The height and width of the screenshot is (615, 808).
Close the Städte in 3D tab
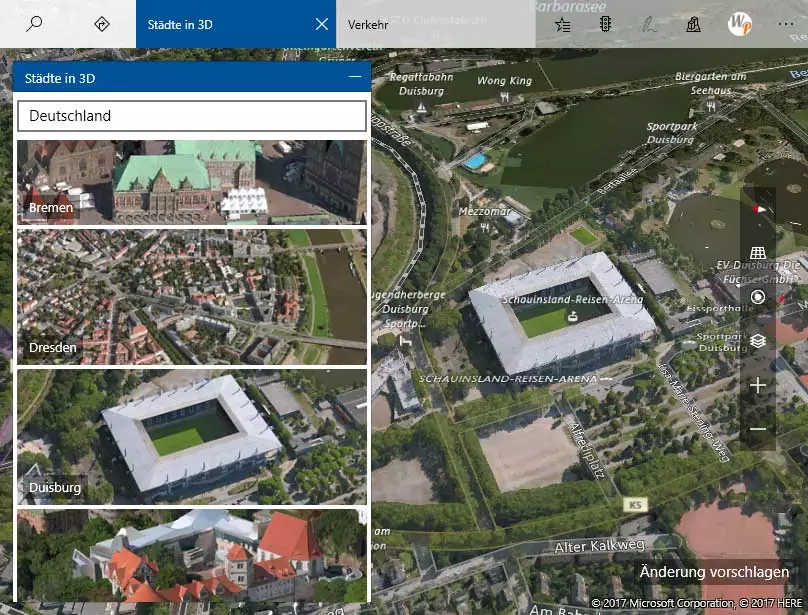pos(321,24)
